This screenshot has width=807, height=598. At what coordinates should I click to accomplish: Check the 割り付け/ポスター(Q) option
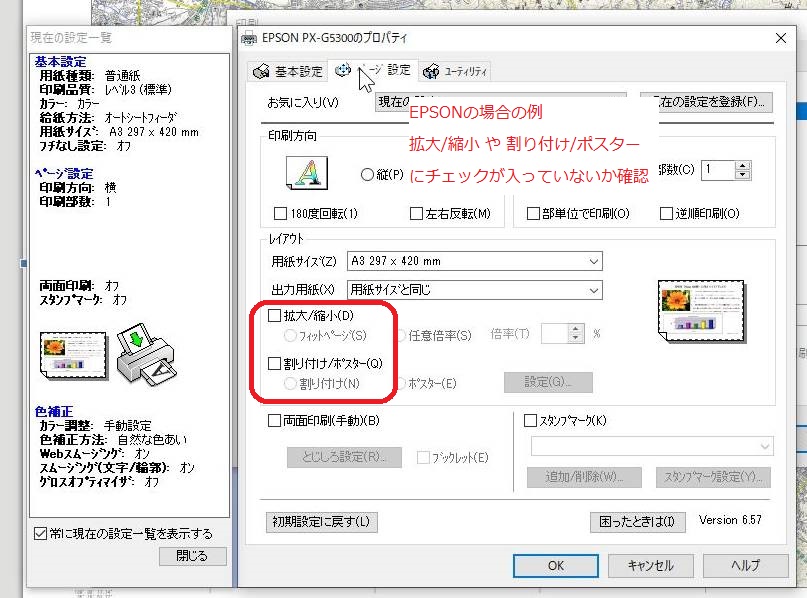point(272,364)
